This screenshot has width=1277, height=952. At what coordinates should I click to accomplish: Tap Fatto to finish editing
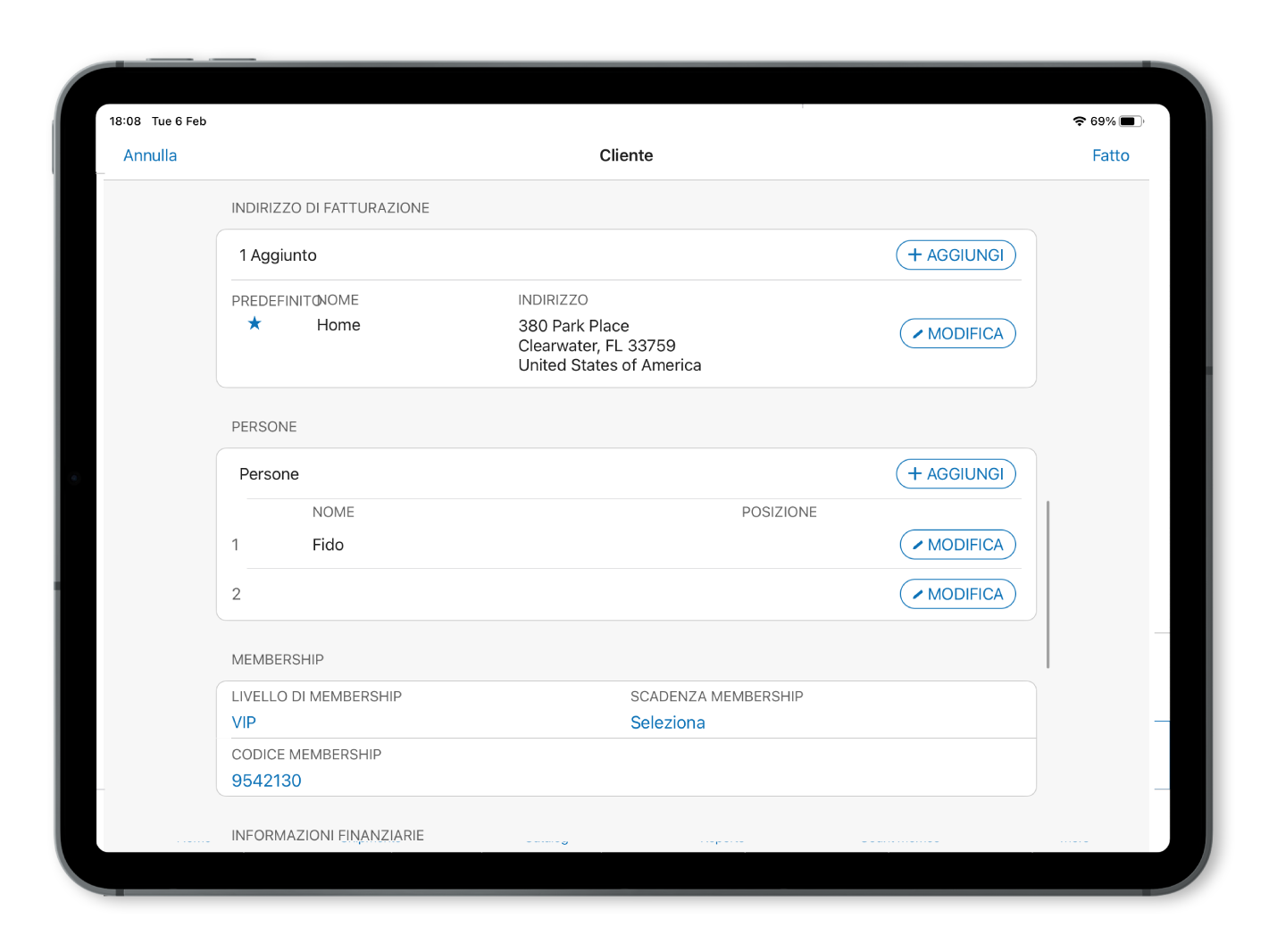pyautogui.click(x=1110, y=155)
